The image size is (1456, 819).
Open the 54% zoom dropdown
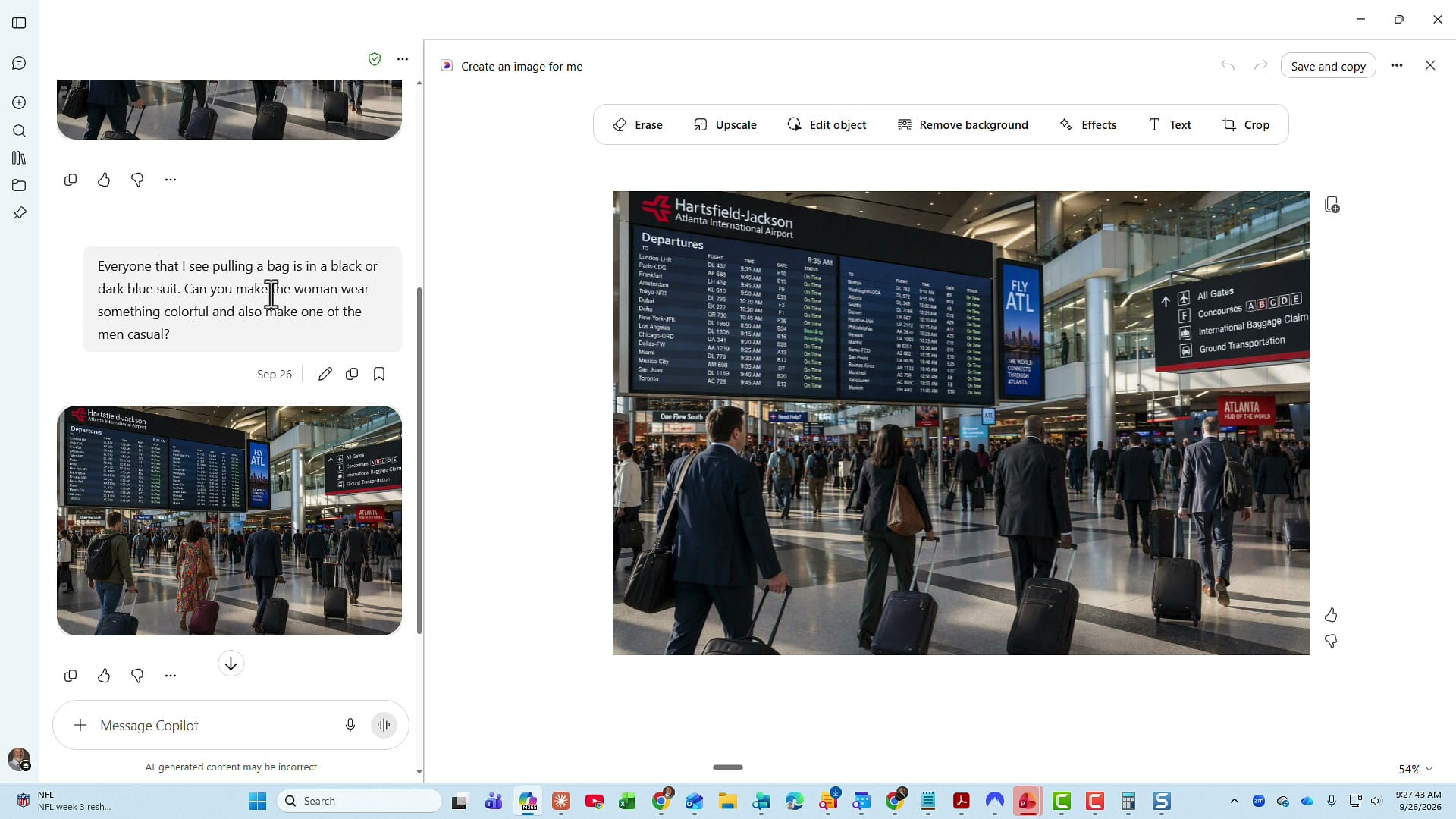point(1415,769)
